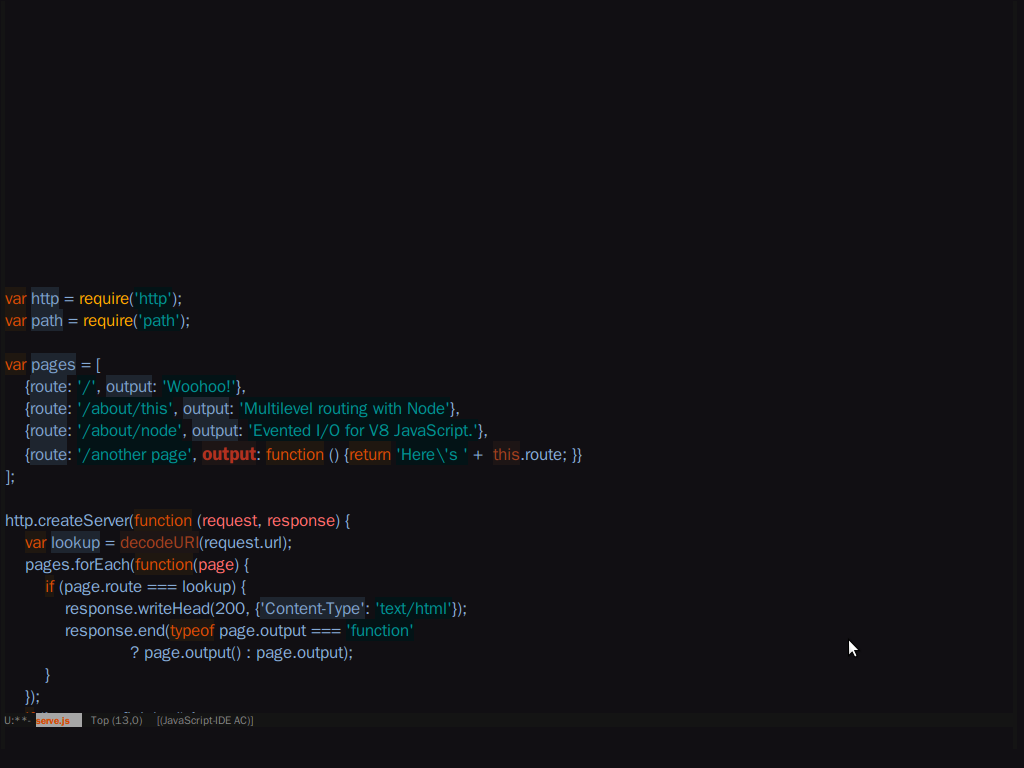Click the 'Evented I/O for V8 JavaScript.' string
Image resolution: width=1024 pixels, height=768 pixels.
(x=363, y=431)
